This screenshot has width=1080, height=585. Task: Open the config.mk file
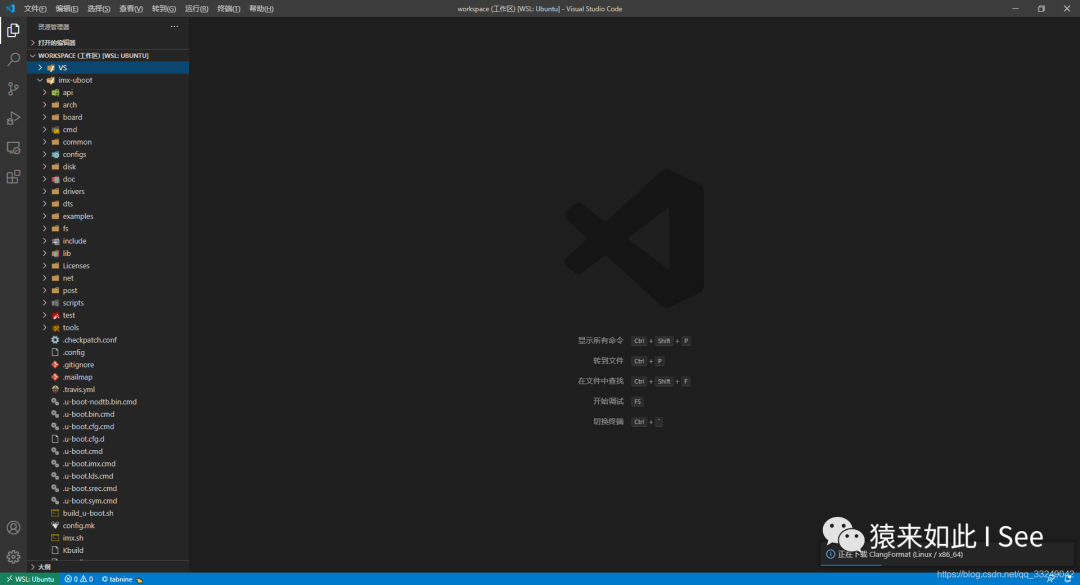108,526
